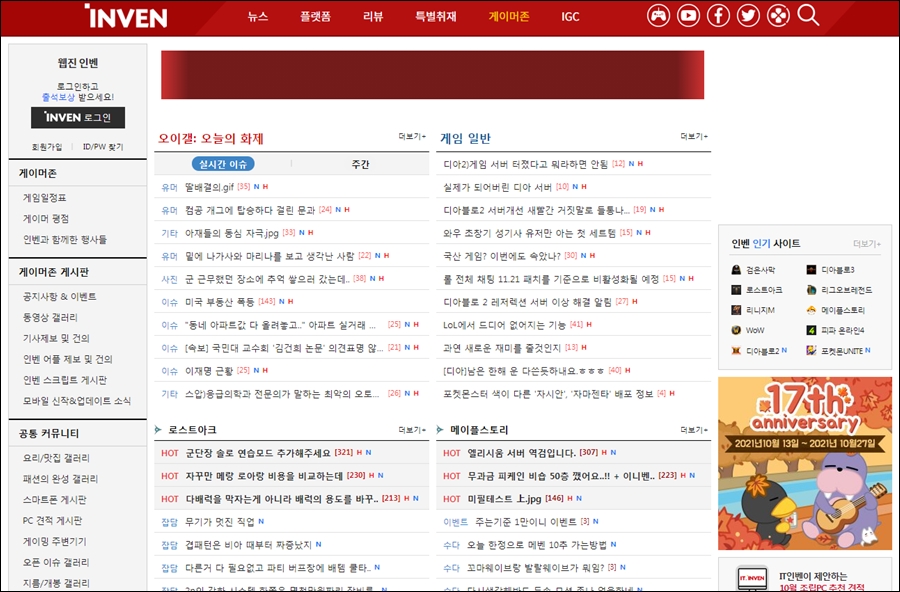Expand 더보기 for 오이갤: 오늘의 화제
The image size is (900, 592).
[x=412, y=137]
